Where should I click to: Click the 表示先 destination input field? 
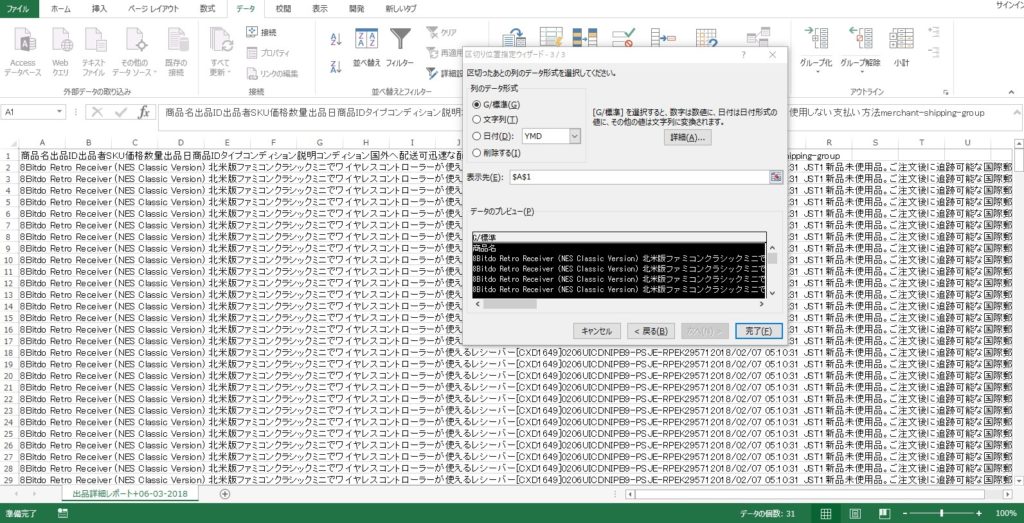[x=638, y=177]
